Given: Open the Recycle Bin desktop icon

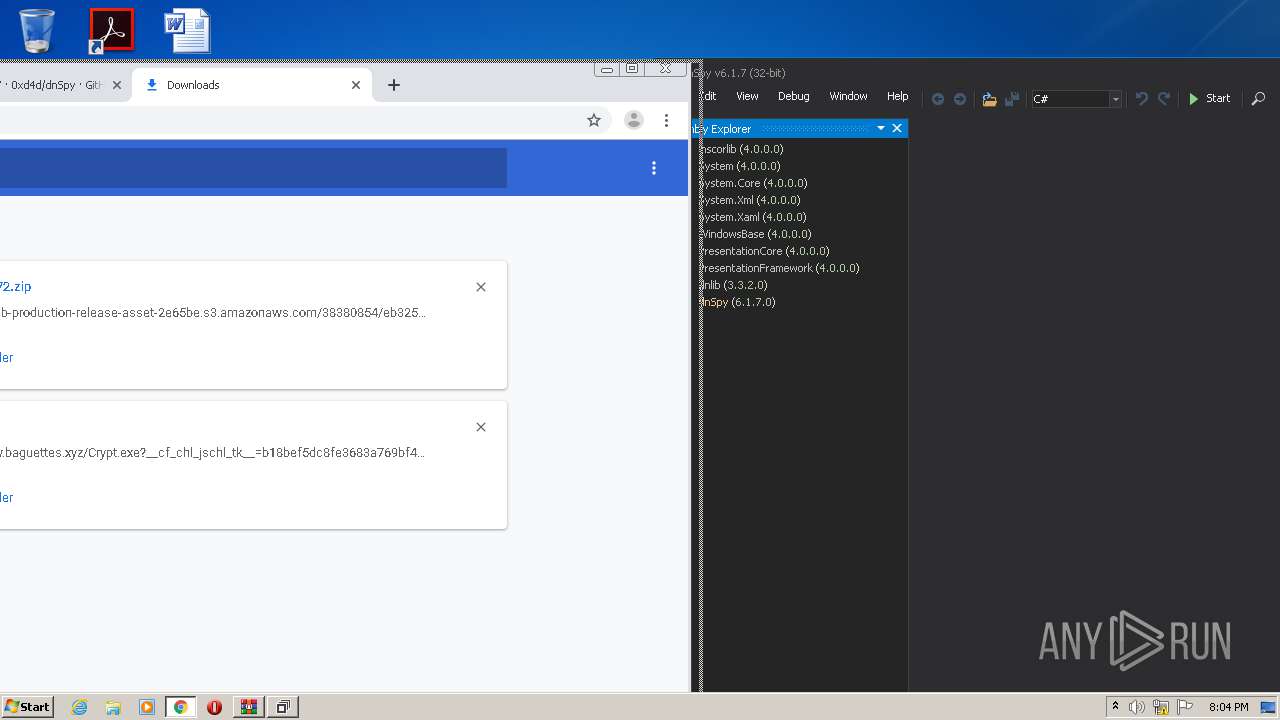Looking at the screenshot, I should 37,30.
